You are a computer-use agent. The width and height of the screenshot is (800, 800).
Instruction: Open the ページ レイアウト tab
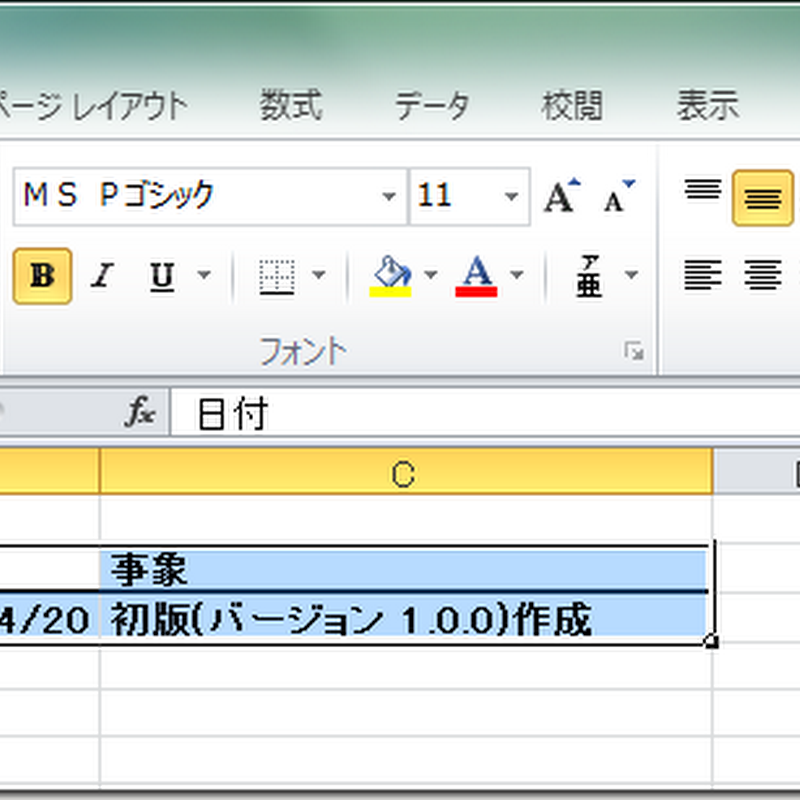(x=92, y=106)
